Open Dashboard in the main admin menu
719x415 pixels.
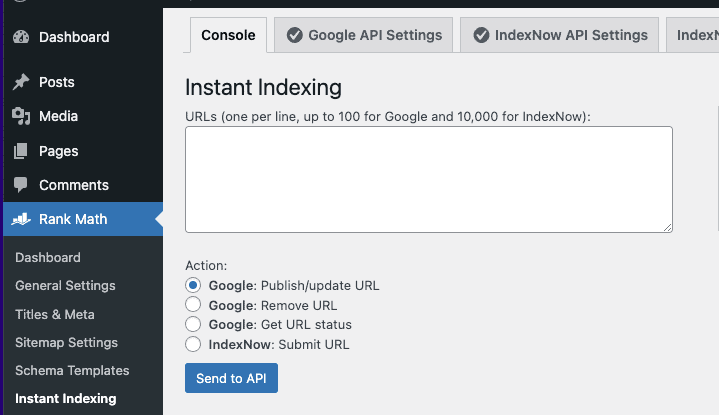(83, 37)
